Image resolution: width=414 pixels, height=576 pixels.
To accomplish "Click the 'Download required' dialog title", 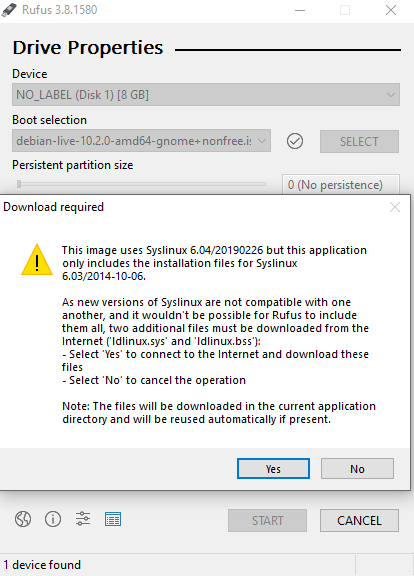I will [x=54, y=207].
